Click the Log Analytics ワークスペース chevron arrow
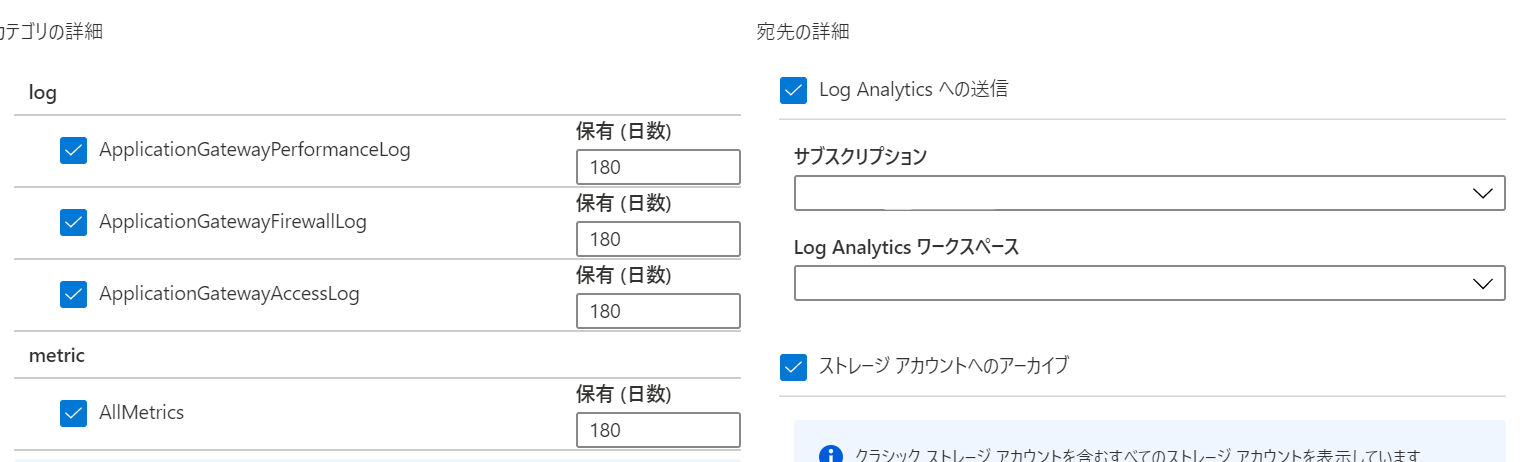This screenshot has height=462, width=1535. (x=1482, y=284)
